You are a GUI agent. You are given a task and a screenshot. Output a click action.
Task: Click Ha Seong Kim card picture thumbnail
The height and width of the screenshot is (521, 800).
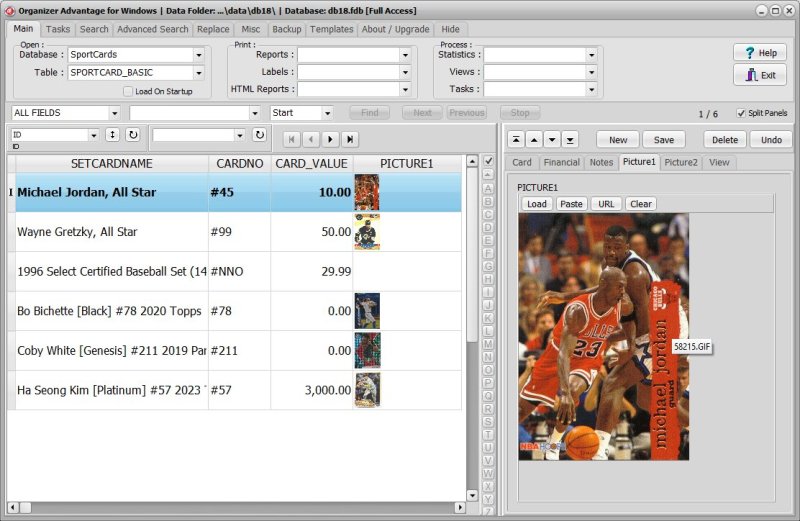coord(367,390)
